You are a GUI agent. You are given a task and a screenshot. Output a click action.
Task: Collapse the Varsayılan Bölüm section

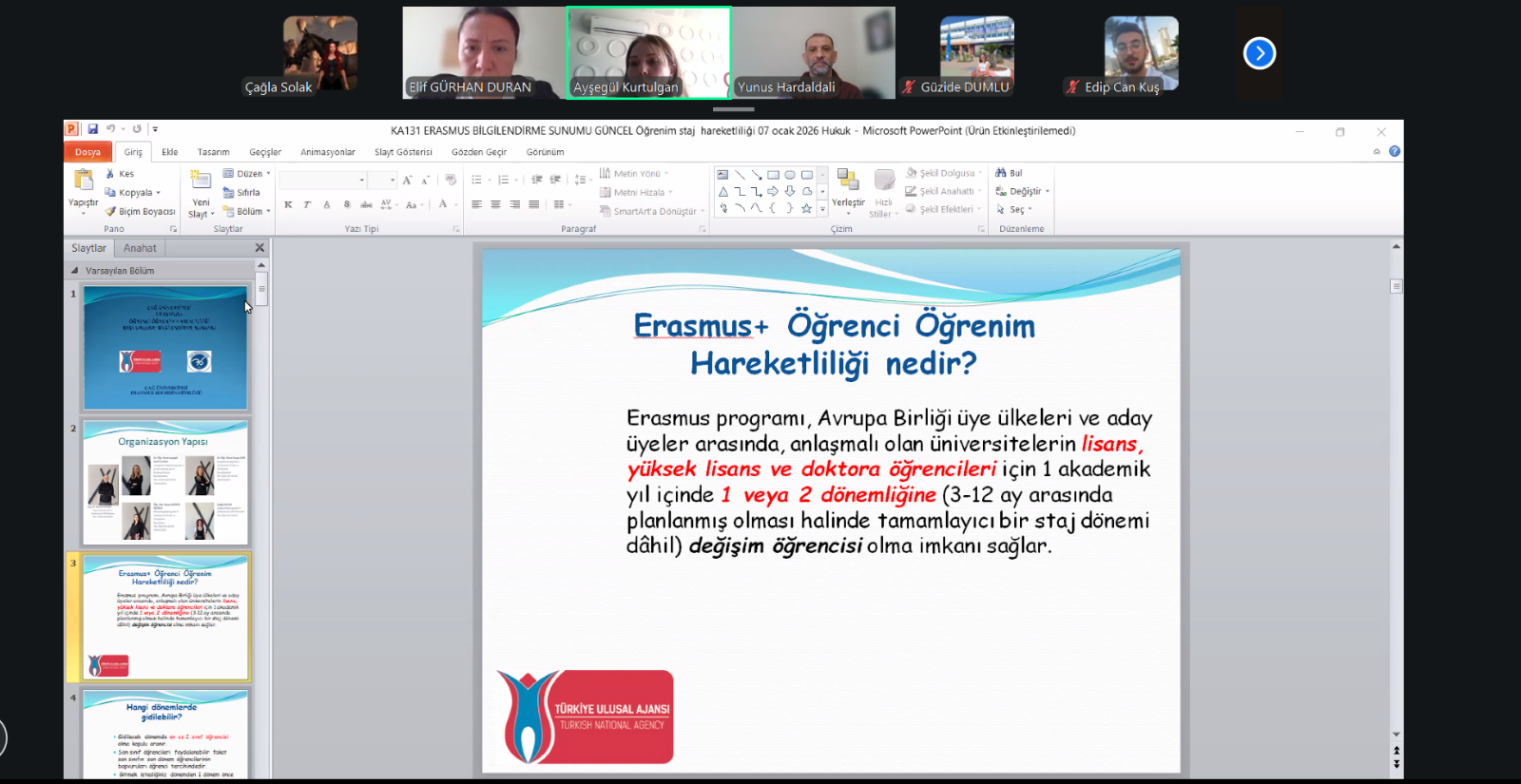pyautogui.click(x=75, y=271)
